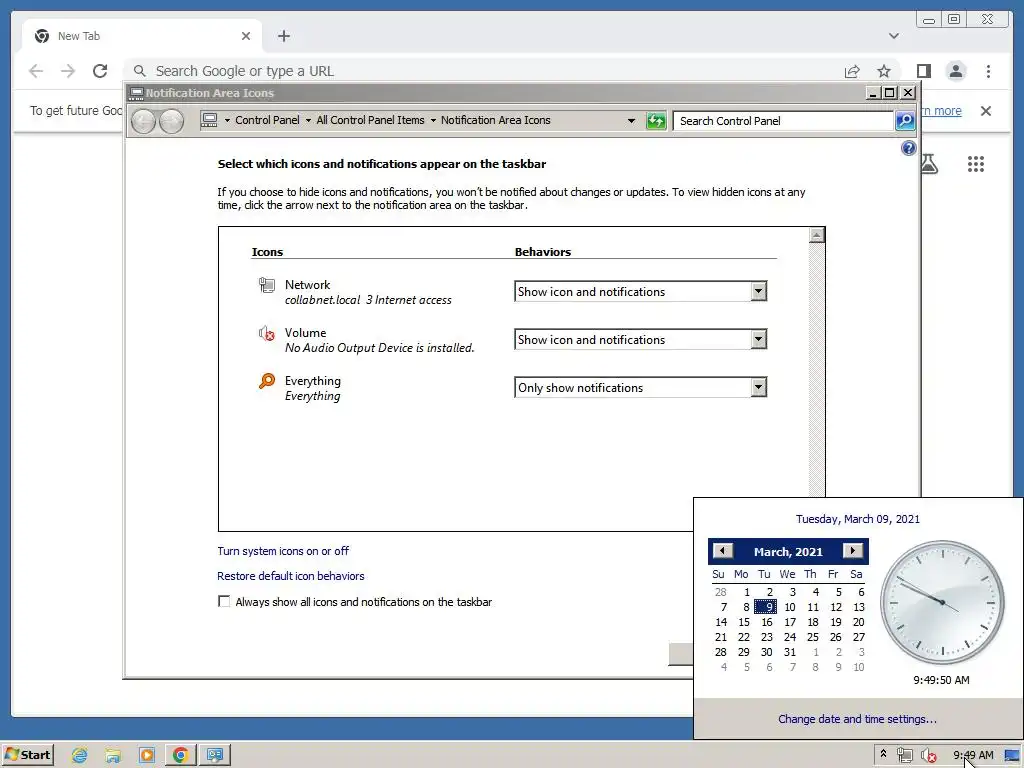Launch Internet Explorer from taskbar

(x=80, y=756)
